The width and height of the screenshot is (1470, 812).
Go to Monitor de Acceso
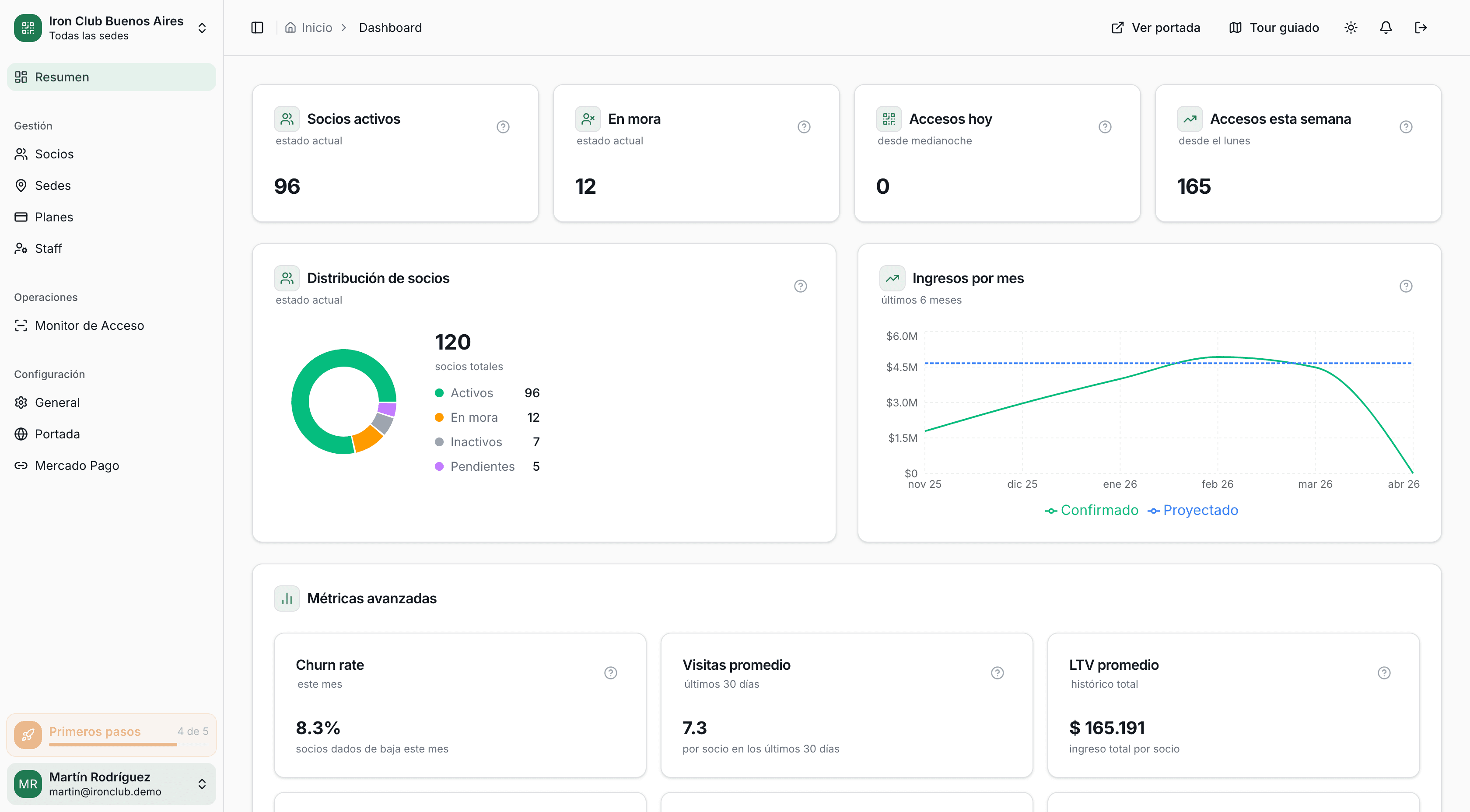89,325
